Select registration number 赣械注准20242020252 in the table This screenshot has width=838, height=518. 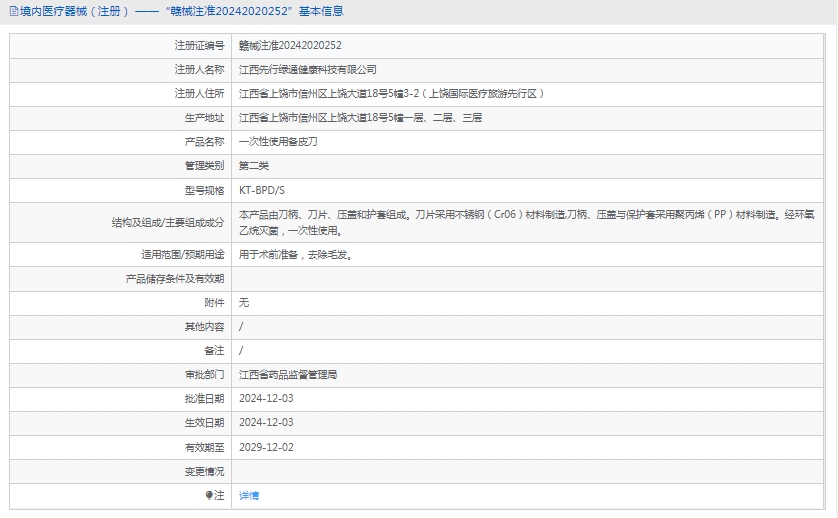290,46
